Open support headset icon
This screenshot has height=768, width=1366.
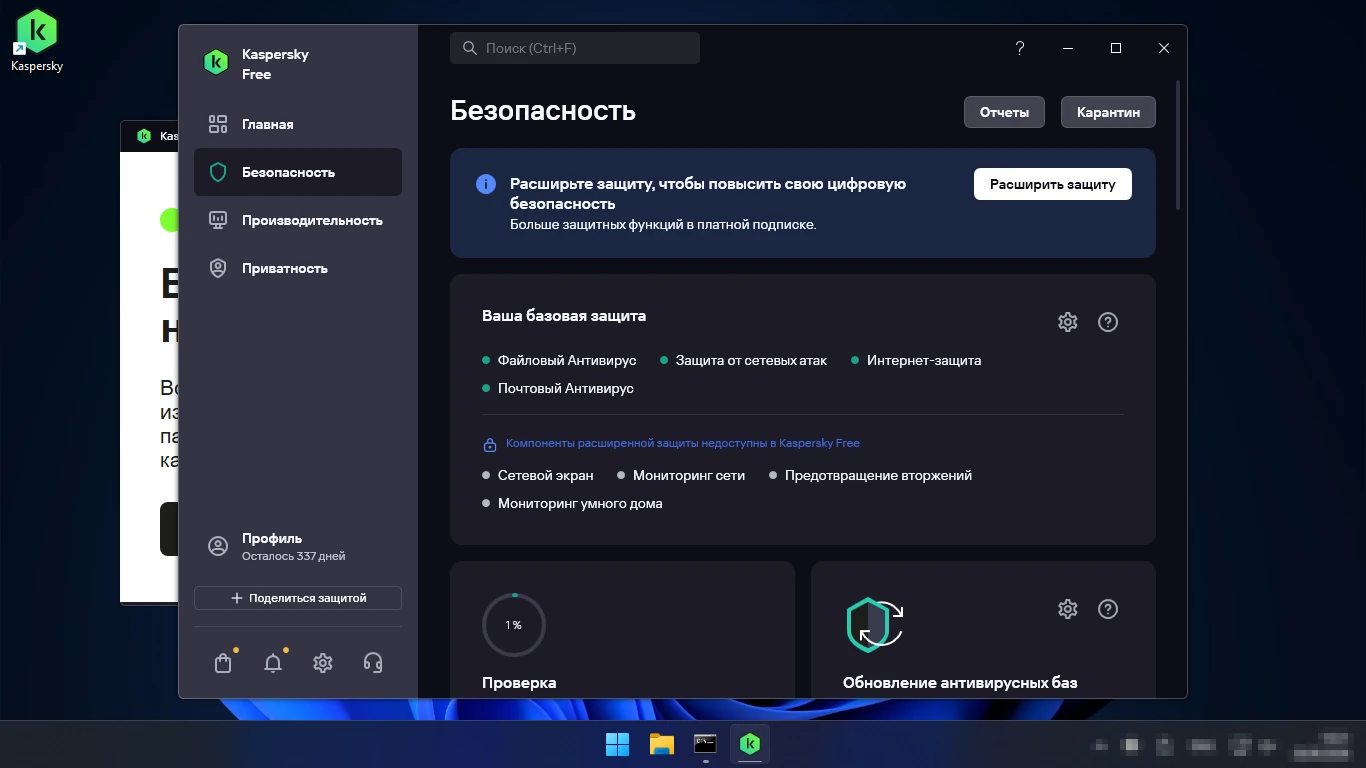click(x=373, y=663)
